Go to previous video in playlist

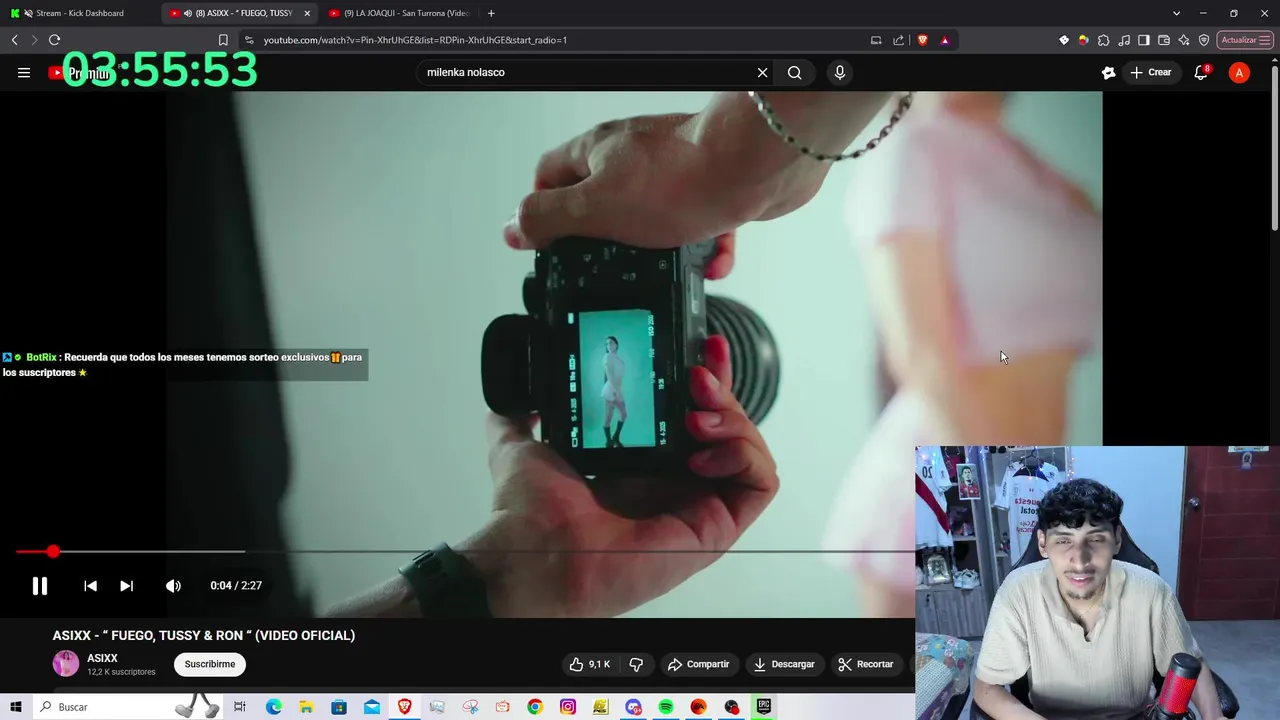click(90, 586)
